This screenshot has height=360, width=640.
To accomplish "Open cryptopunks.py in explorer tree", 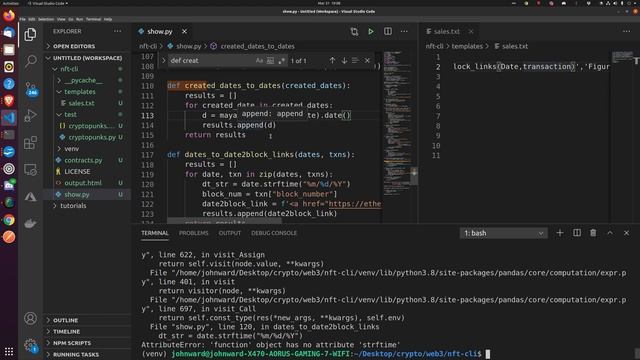I will (87, 138).
